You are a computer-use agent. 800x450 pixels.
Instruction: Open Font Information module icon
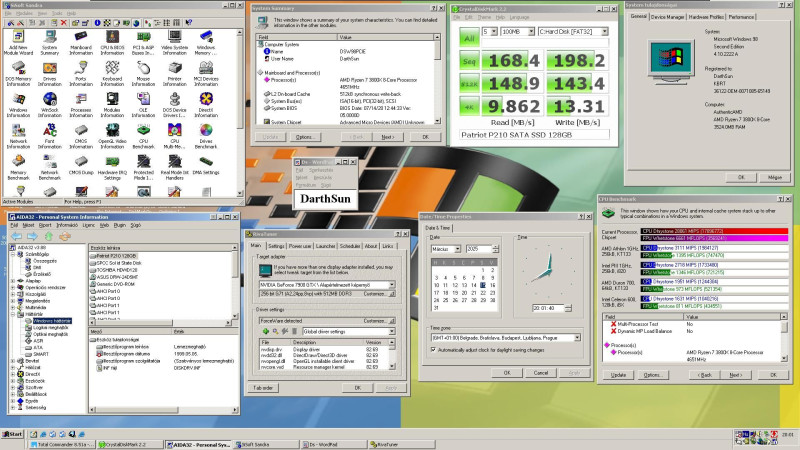pyautogui.click(x=49, y=137)
